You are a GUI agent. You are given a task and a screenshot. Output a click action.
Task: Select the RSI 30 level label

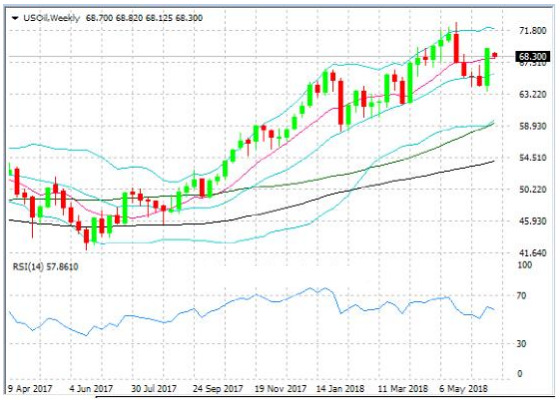coord(521,344)
